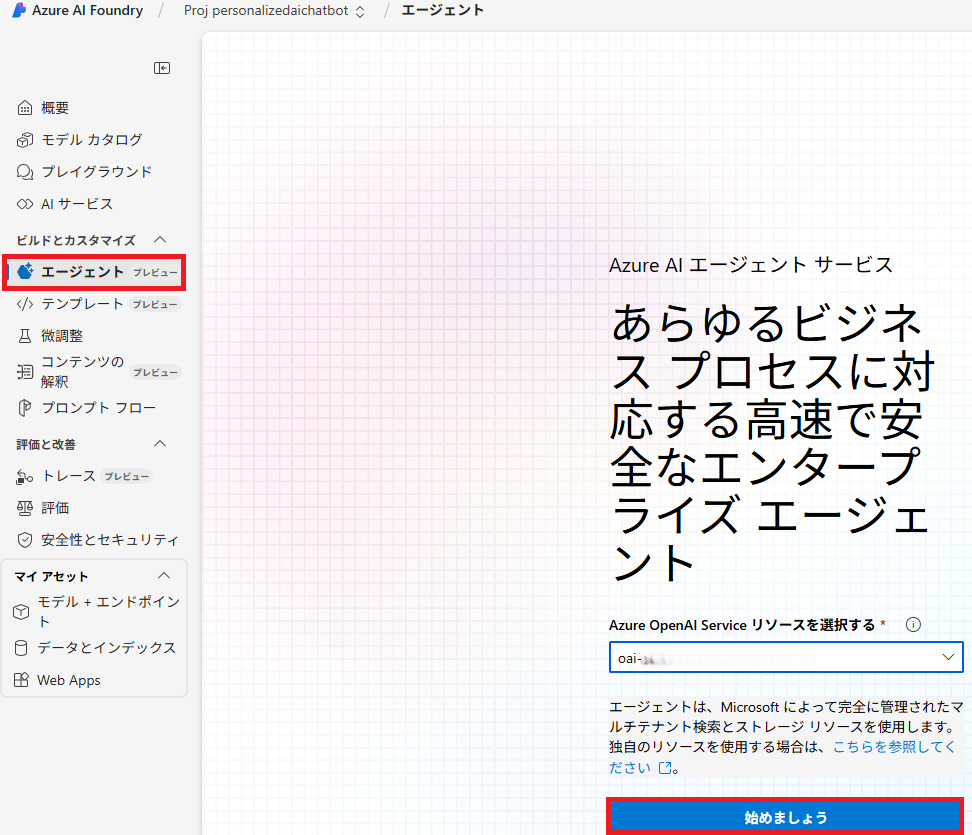Image resolution: width=972 pixels, height=835 pixels.
Task: Click the モデル + エンドポイント box icon
Action: [21, 612]
